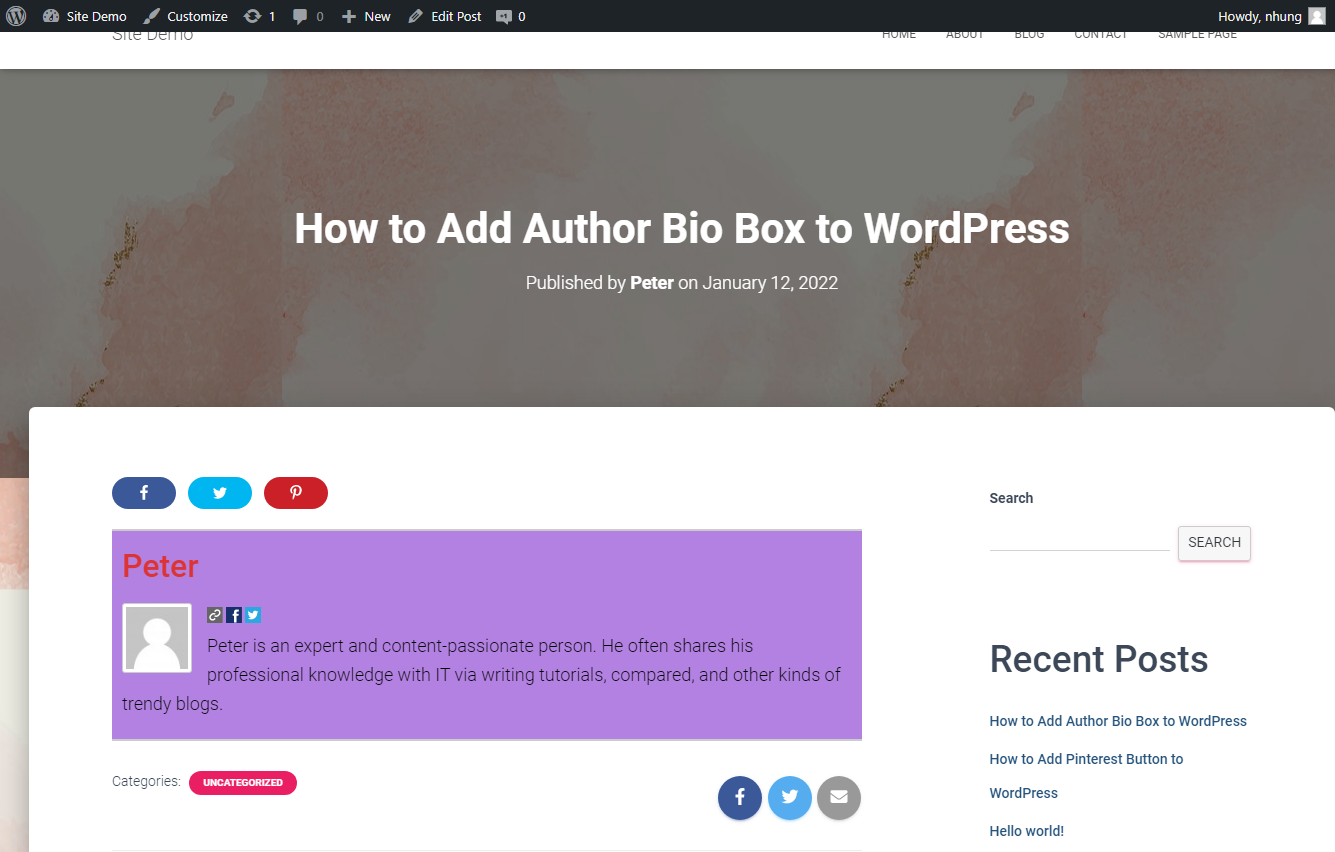Click small Facebook icon in author box
Viewport: 1335px width, 852px height.
[234, 615]
